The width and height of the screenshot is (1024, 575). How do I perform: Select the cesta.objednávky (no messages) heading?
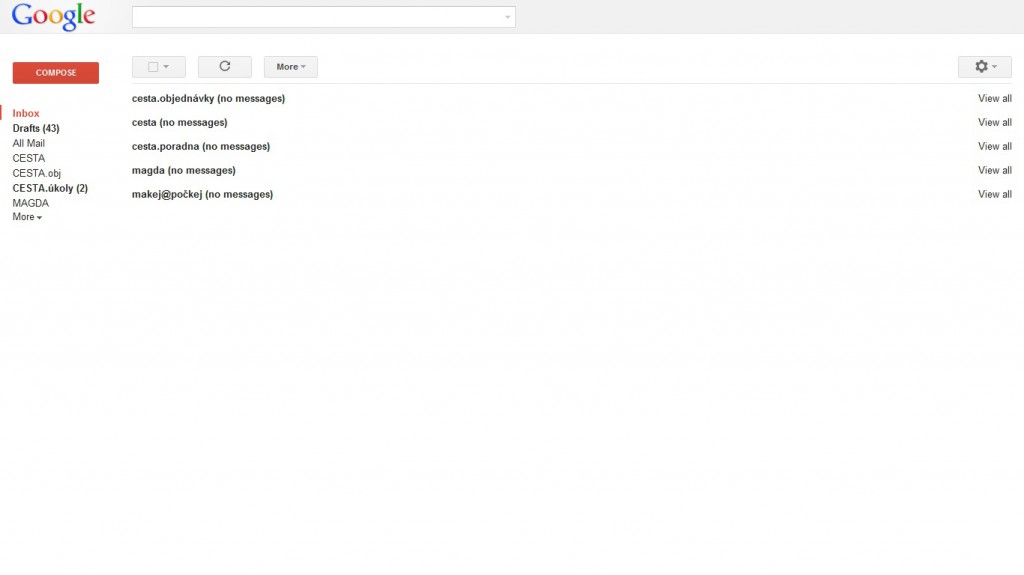point(208,99)
